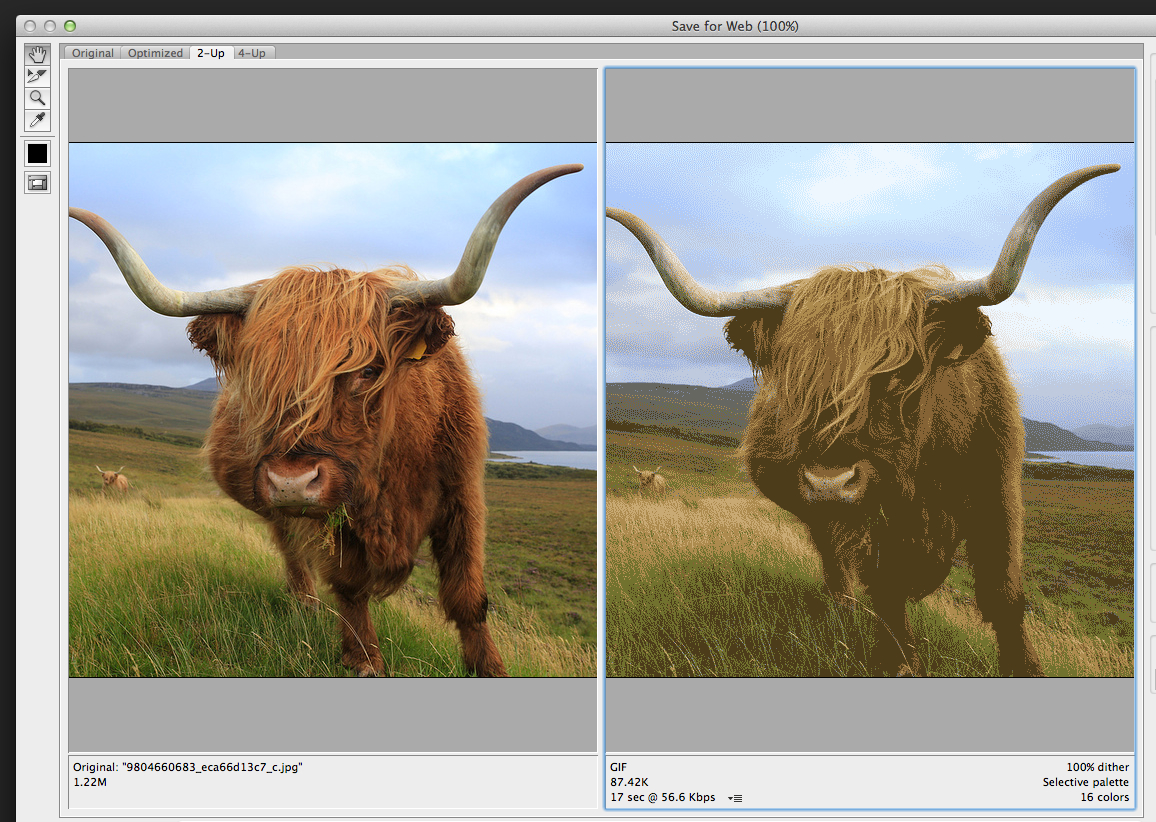The image size is (1156, 822).
Task: Switch to the Optimized tab
Action: [155, 53]
